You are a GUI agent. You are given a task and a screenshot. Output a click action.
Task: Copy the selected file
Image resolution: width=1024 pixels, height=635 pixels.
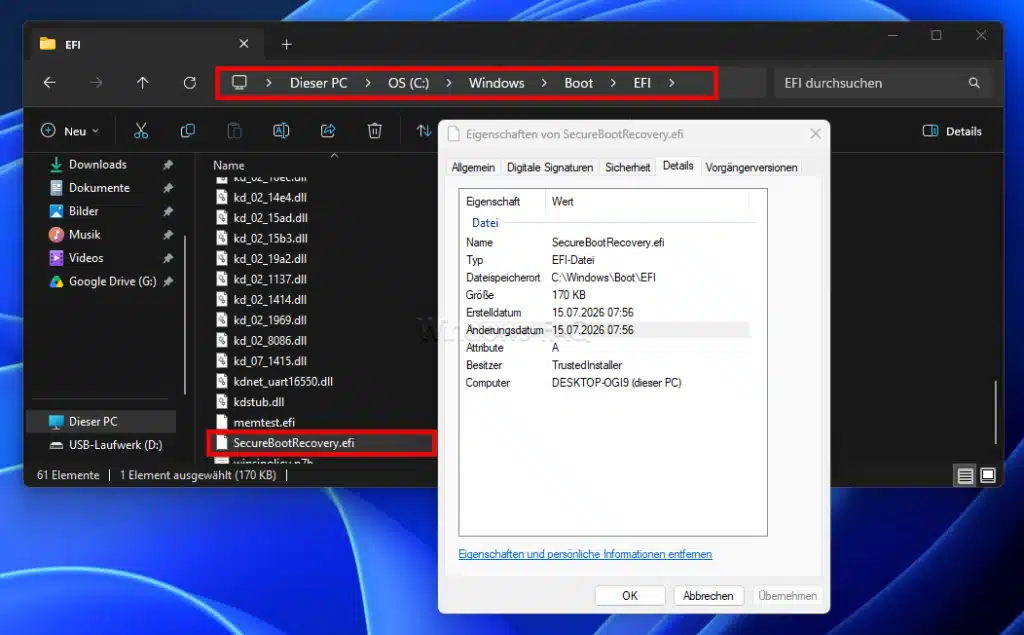click(187, 131)
